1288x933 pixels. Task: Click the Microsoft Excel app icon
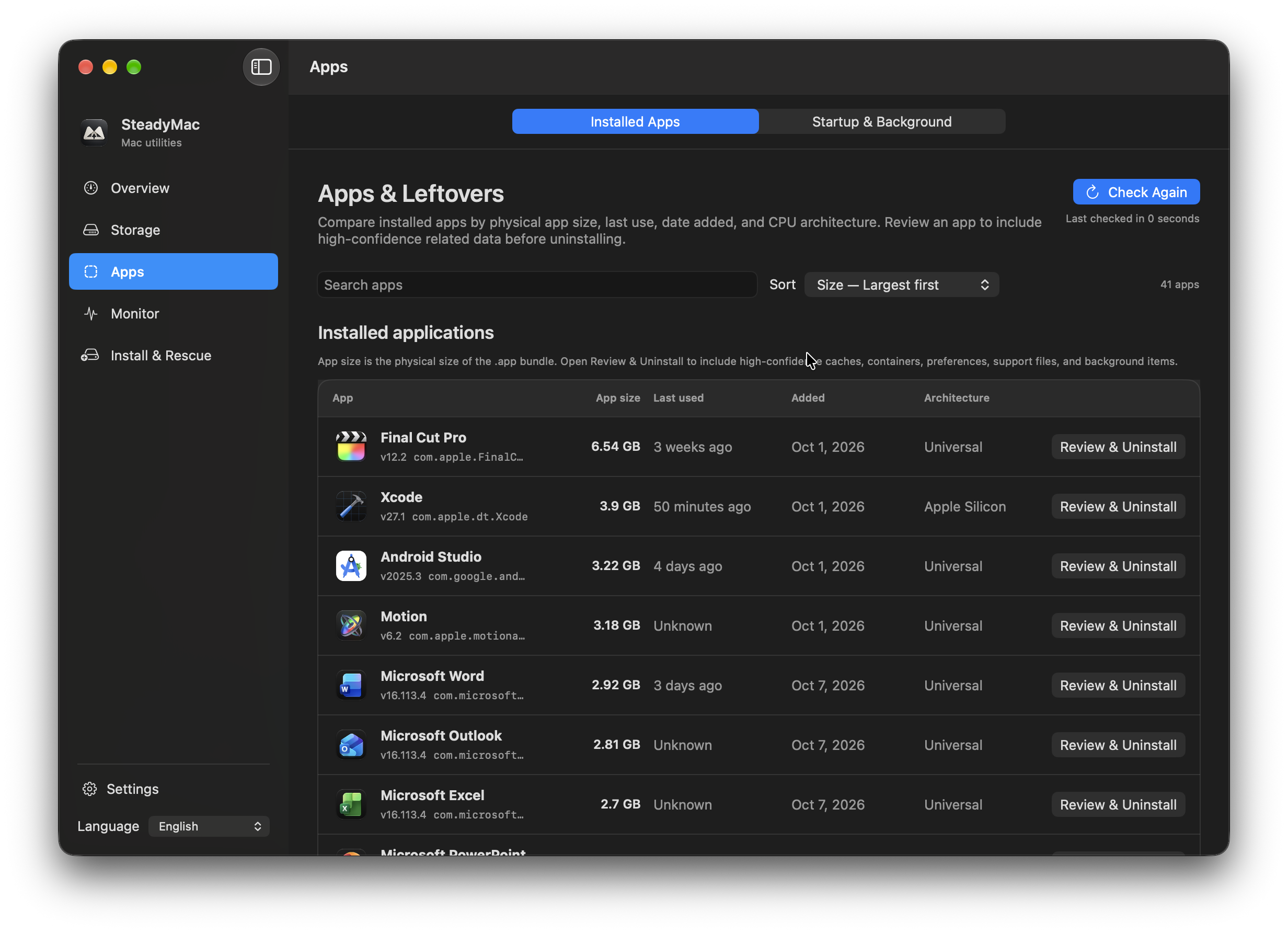pyautogui.click(x=351, y=804)
